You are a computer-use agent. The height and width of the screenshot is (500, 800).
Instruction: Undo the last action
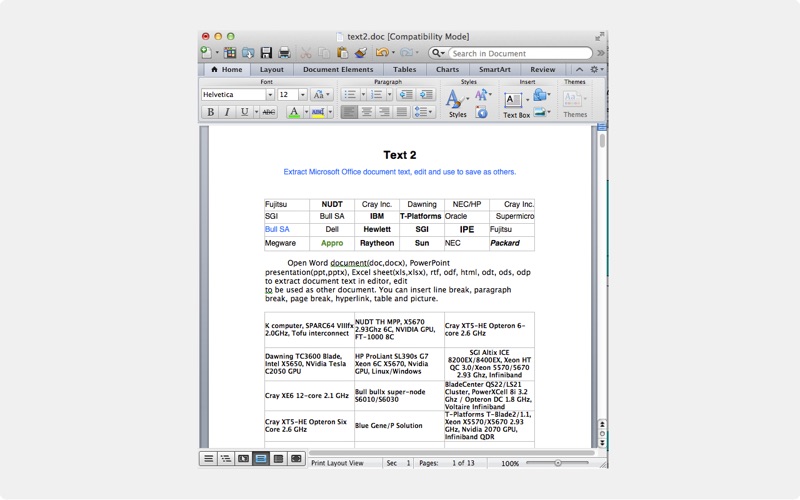coord(382,52)
